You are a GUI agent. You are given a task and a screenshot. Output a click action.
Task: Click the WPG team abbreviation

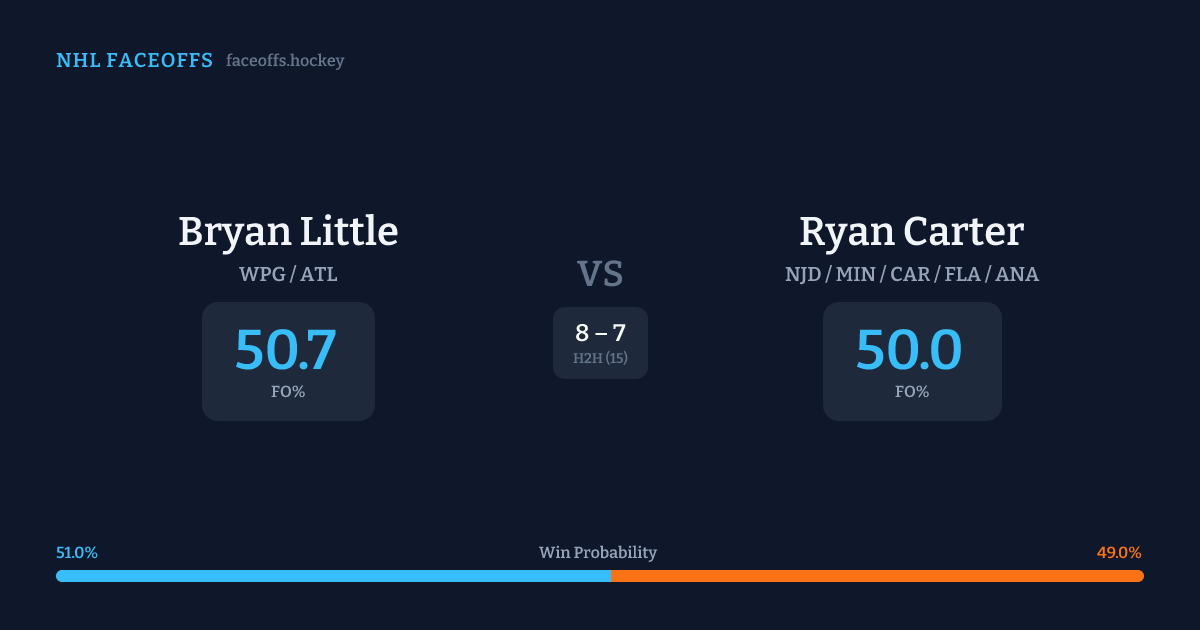click(x=261, y=274)
